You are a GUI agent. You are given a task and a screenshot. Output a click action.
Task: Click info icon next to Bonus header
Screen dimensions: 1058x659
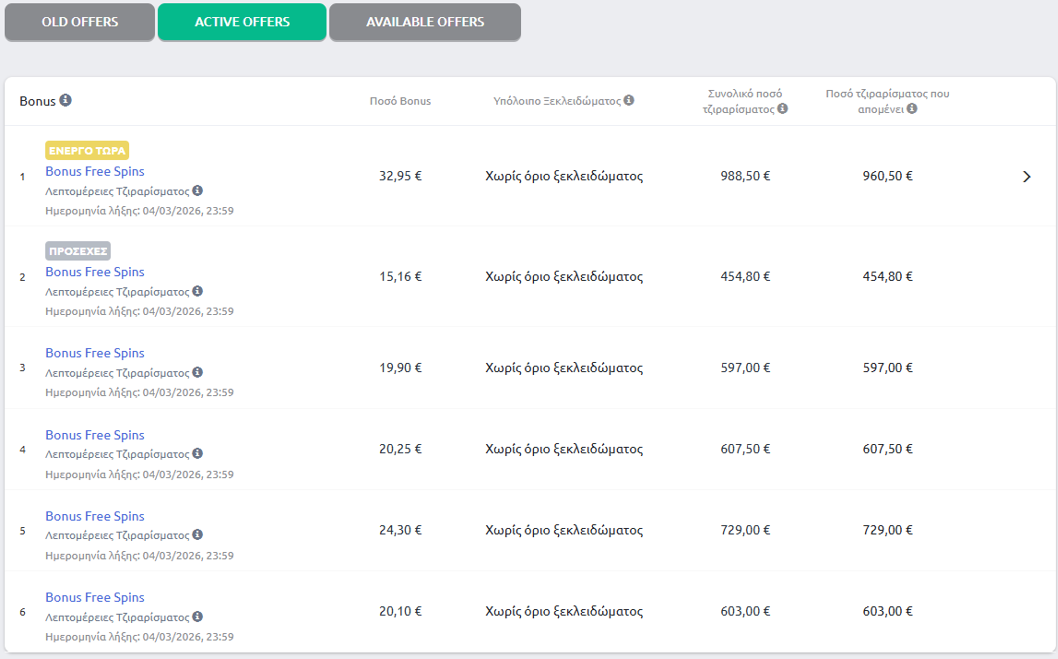click(66, 100)
